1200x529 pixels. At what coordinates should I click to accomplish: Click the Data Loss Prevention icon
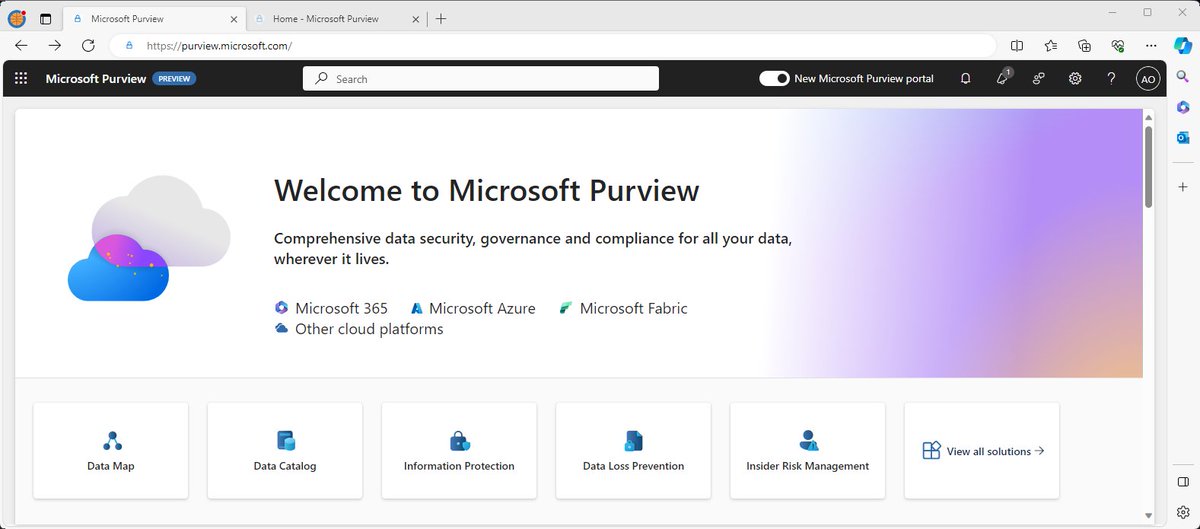click(633, 441)
